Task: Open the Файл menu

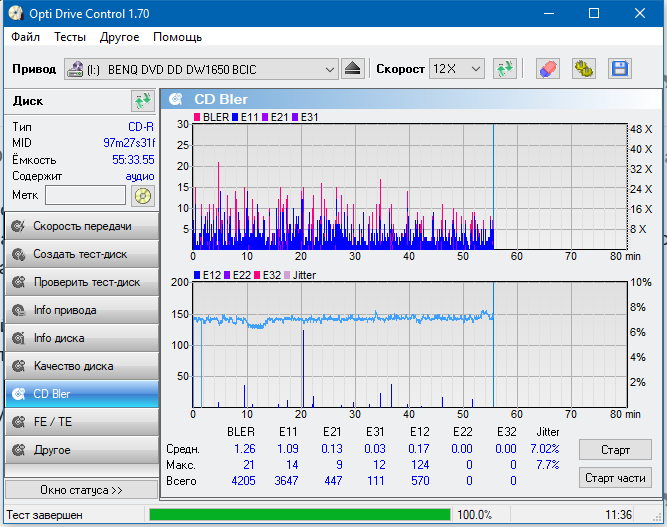Action: pos(26,37)
